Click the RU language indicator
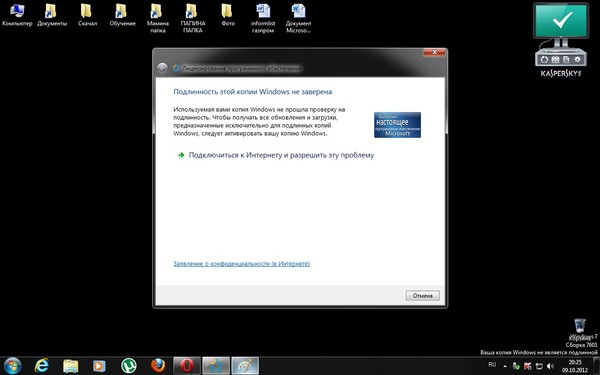This screenshot has width=600, height=375. click(x=492, y=365)
